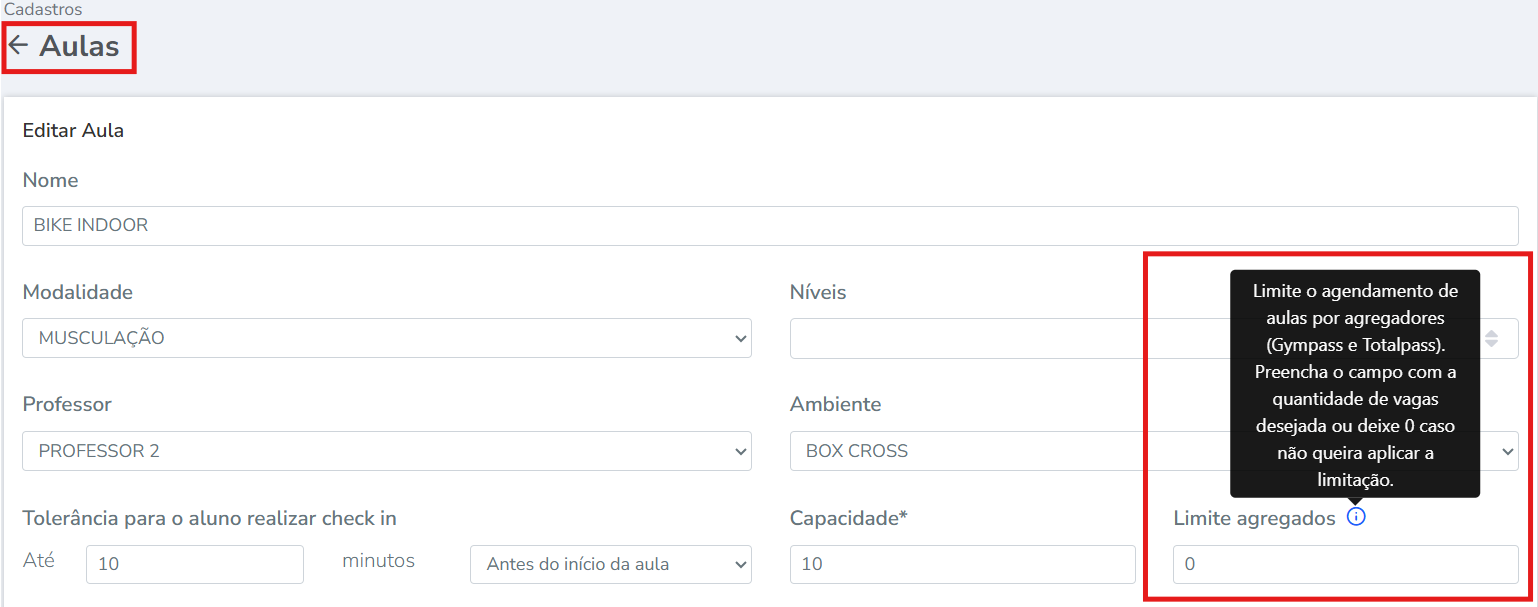Select the Limite agregados input with 0
Image resolution: width=1538 pixels, height=607 pixels.
tap(1345, 564)
